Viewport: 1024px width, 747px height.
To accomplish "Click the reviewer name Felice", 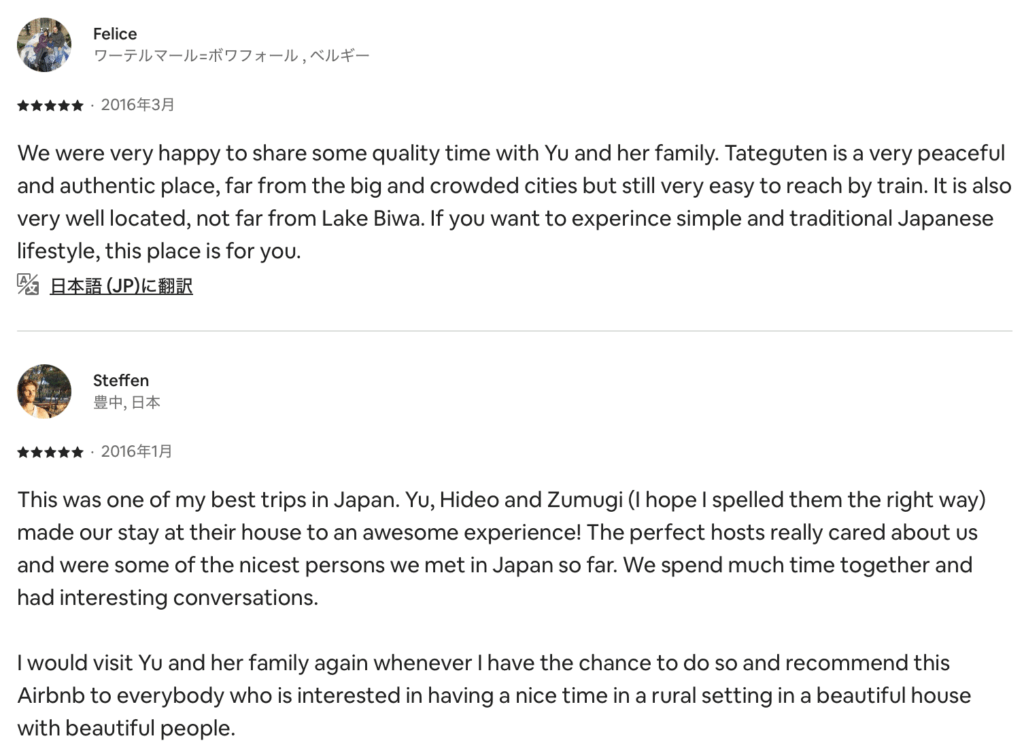I will 115,34.
